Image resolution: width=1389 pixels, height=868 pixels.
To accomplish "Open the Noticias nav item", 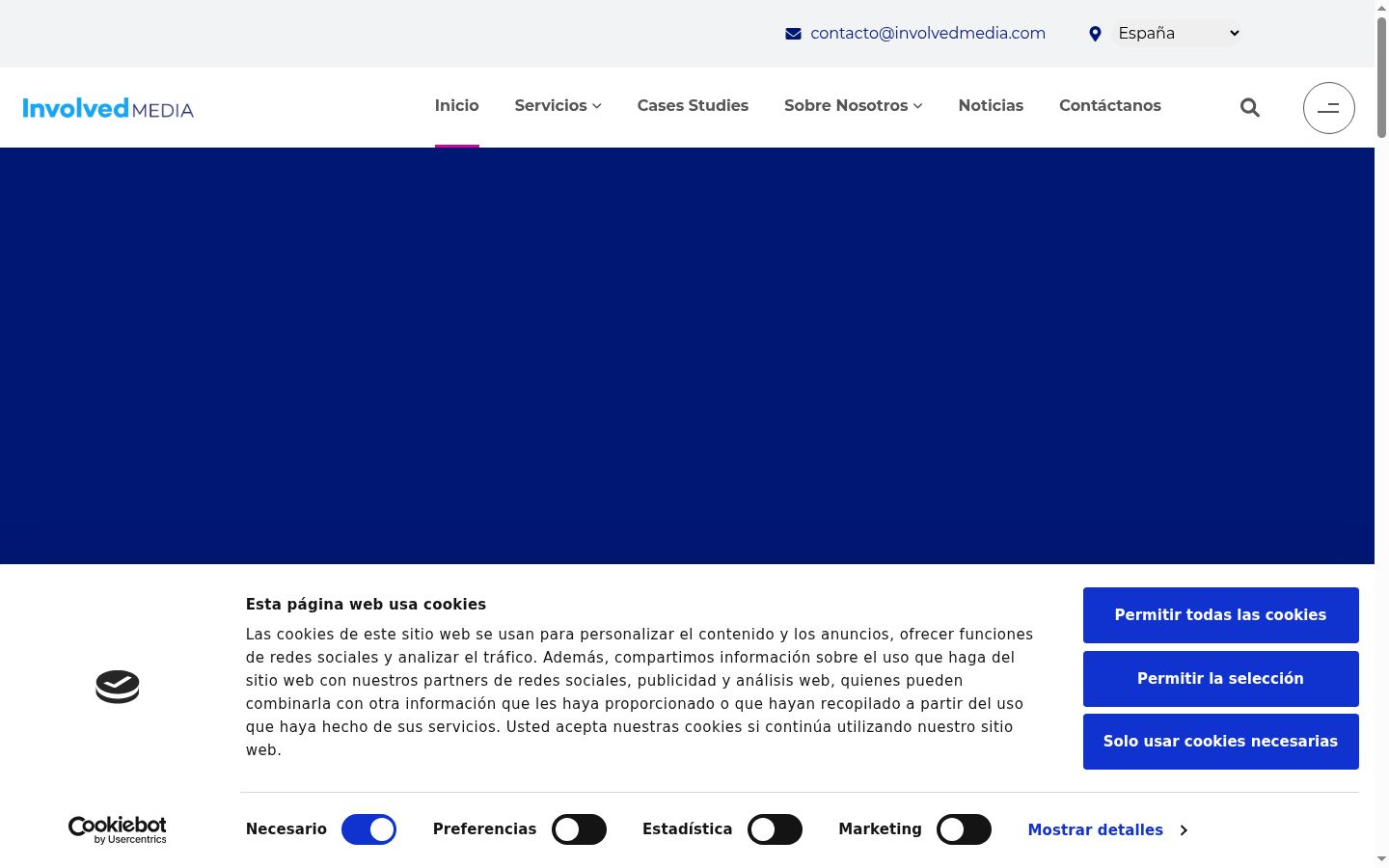I will pyautogui.click(x=991, y=106).
